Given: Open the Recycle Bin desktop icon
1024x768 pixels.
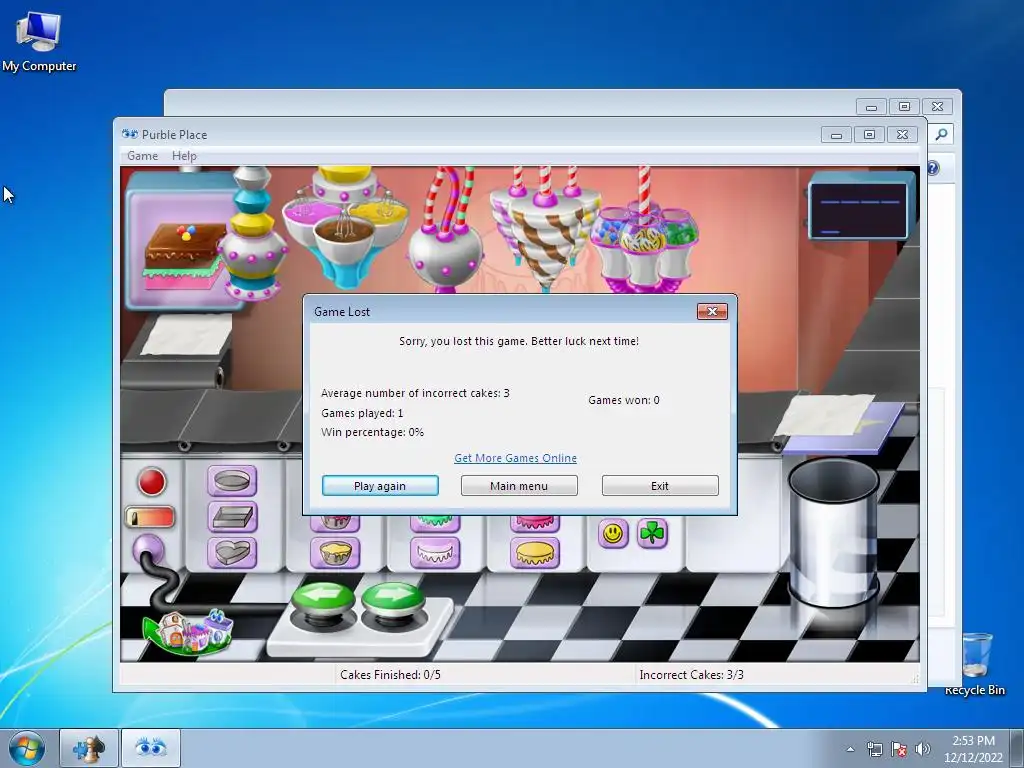Looking at the screenshot, I should tap(975, 663).
